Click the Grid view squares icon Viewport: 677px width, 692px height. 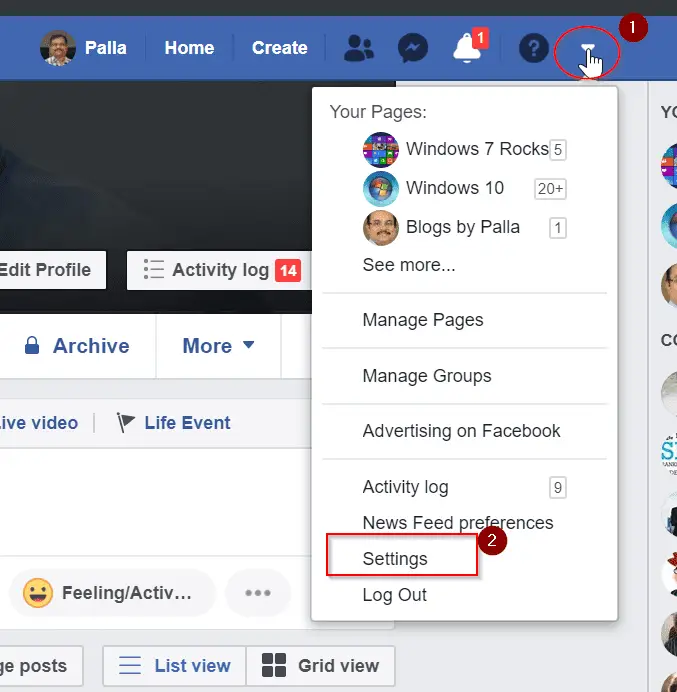(274, 666)
